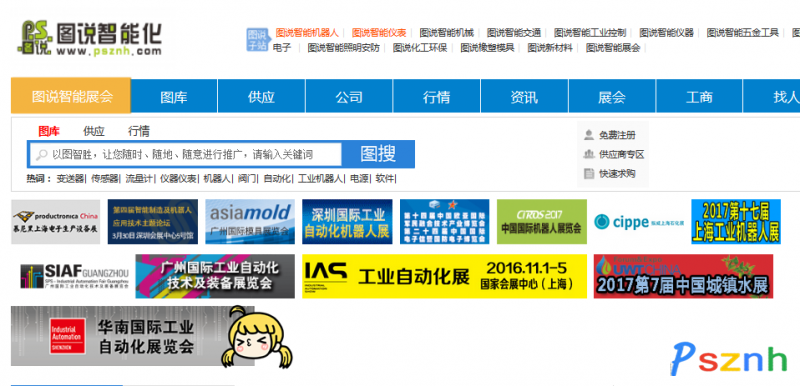Viewport: 800px width, 386px height.
Task: Switch search tab to 供应
Action: coord(94,131)
